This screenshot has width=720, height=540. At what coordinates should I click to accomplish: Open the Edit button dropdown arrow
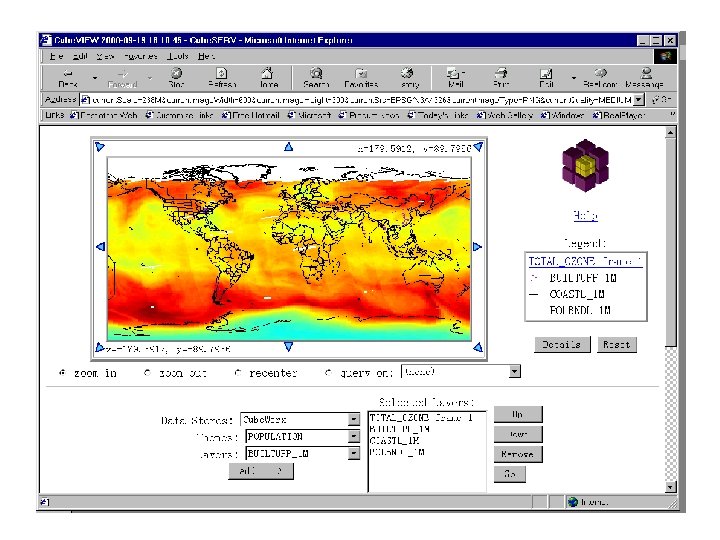(x=574, y=78)
